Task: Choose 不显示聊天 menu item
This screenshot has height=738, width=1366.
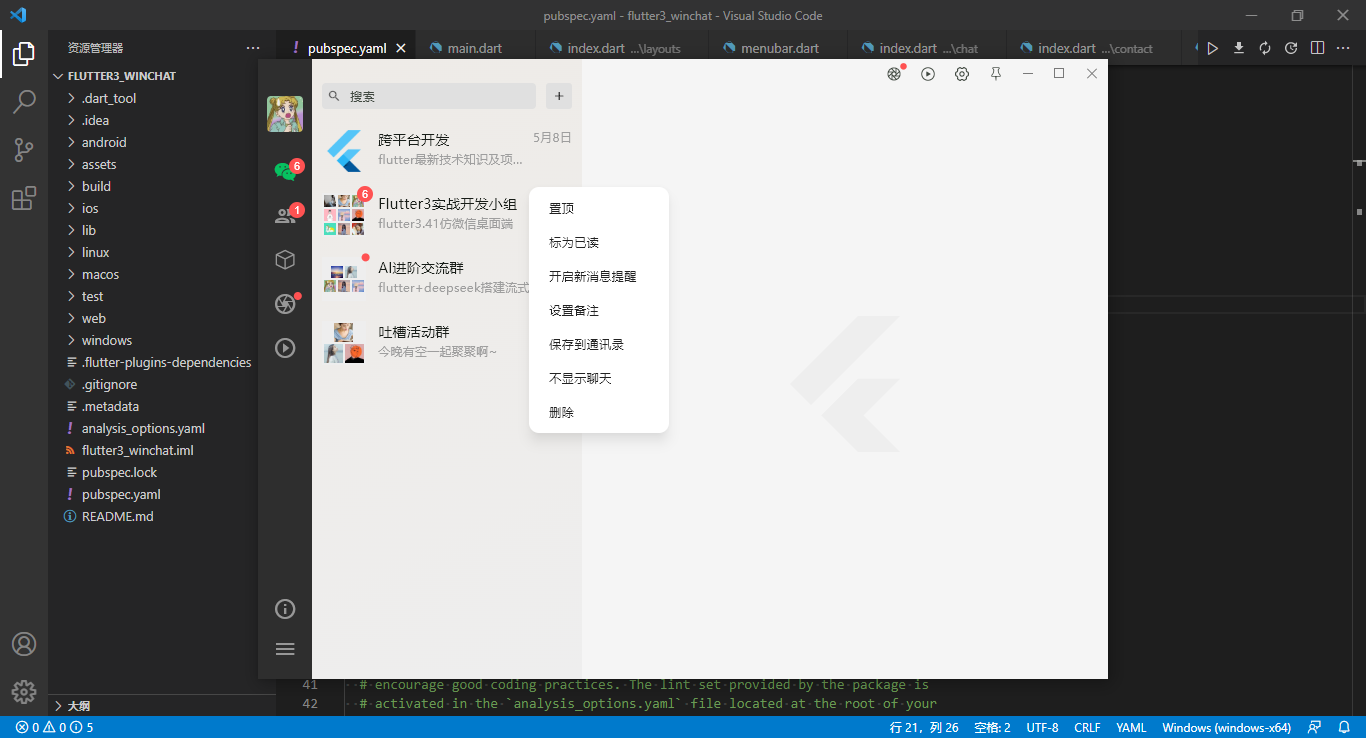Action: point(599,379)
